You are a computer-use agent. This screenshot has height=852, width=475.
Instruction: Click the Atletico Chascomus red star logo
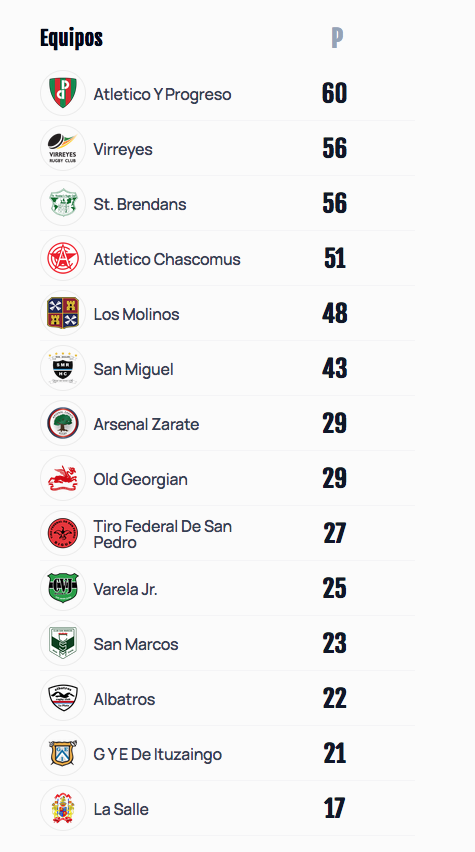(63, 258)
